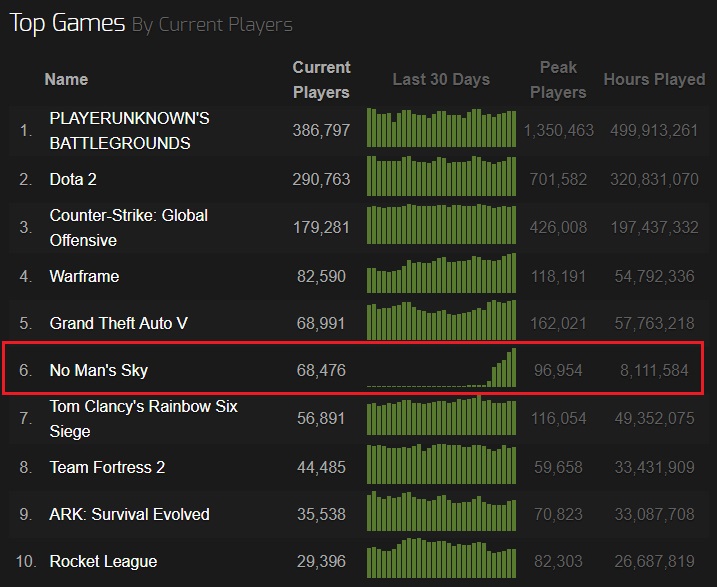
Task: Select hours played value 49,352,075
Action: (654, 418)
